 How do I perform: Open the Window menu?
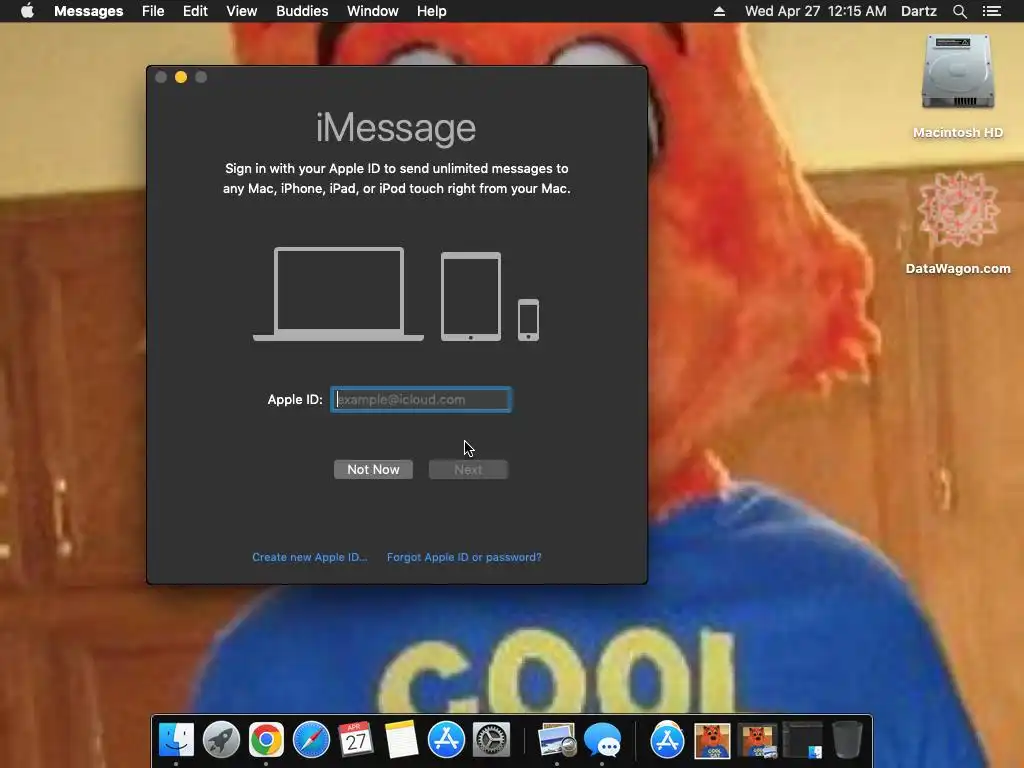coord(372,11)
